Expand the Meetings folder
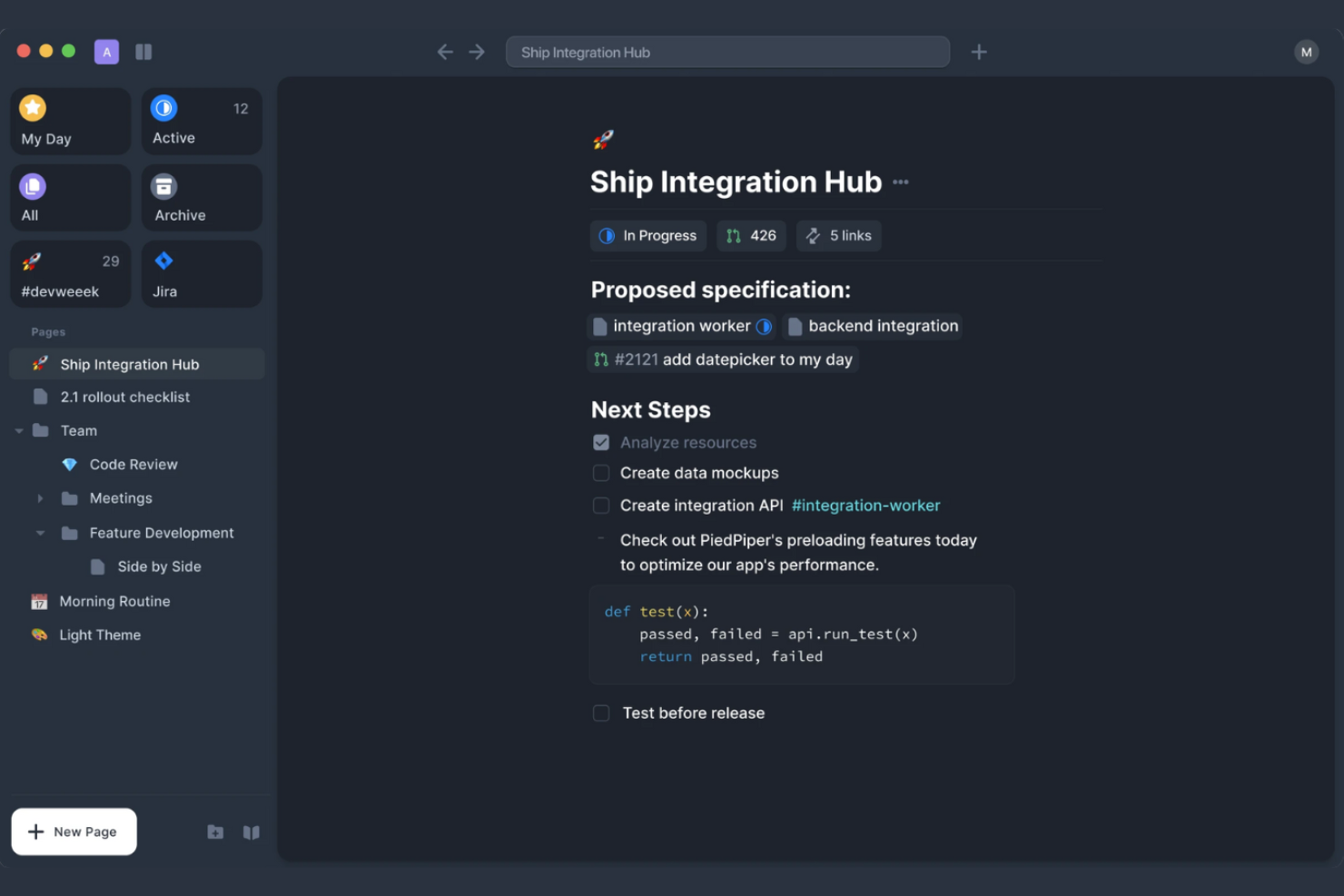 40,498
